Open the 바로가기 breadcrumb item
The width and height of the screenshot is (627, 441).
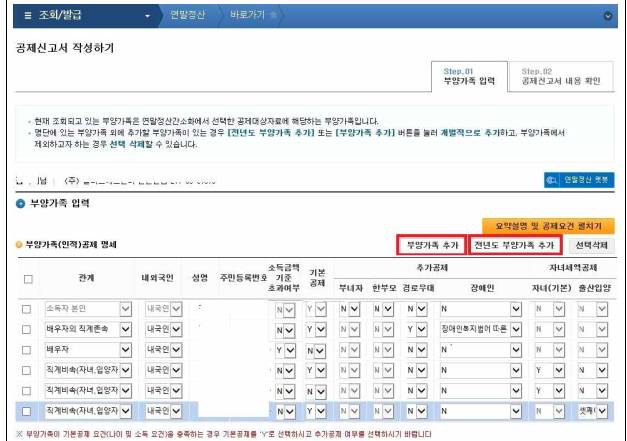[247, 15]
